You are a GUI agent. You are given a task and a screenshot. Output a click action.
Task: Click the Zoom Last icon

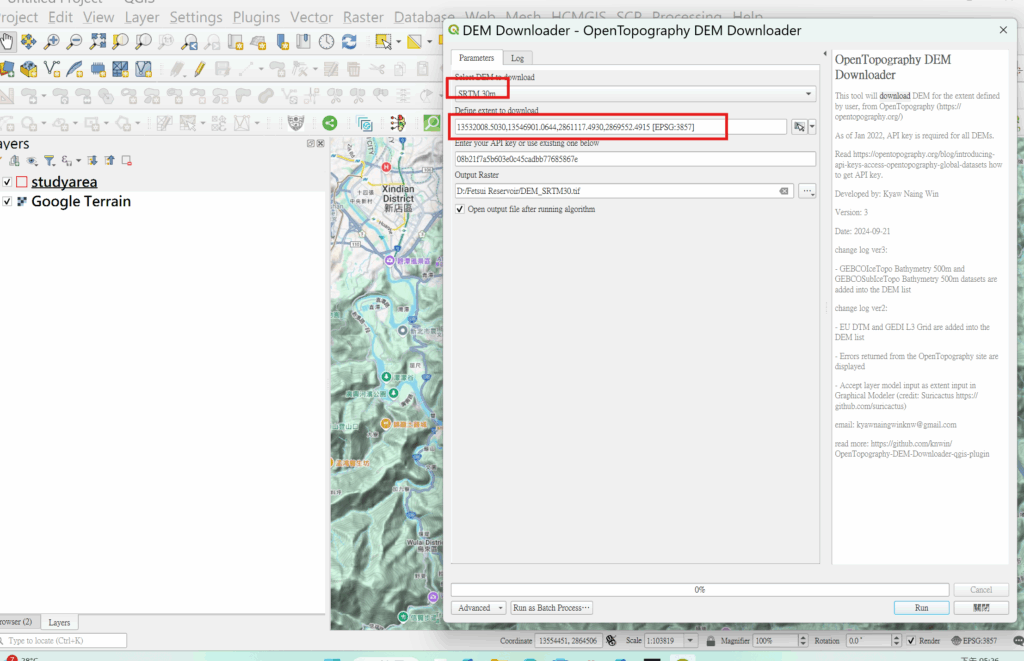(x=189, y=42)
